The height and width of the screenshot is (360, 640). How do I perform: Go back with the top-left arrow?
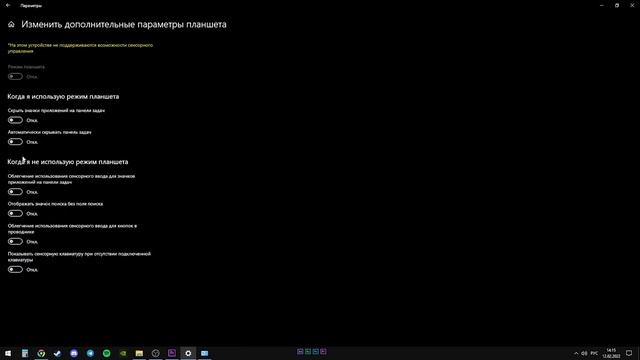(x=8, y=5)
